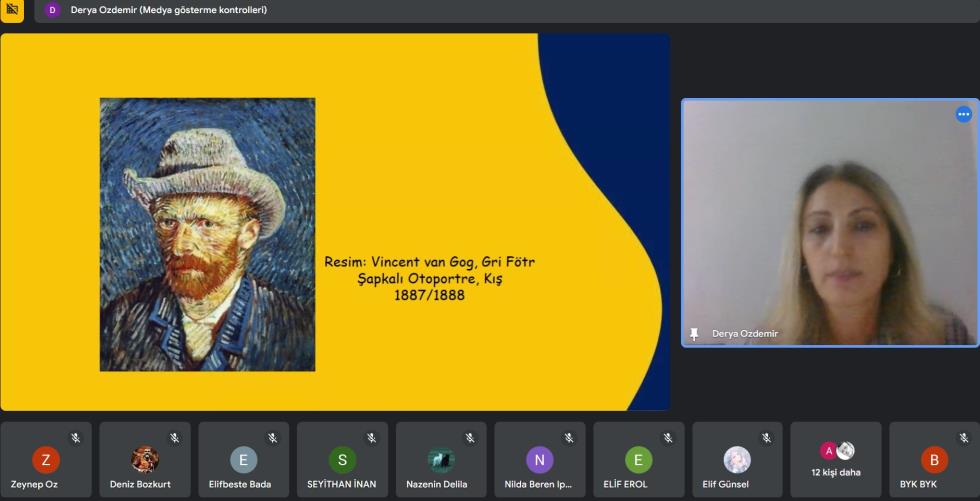
Task: Click the orange B avatar of BYK BYK
Action: [934, 460]
